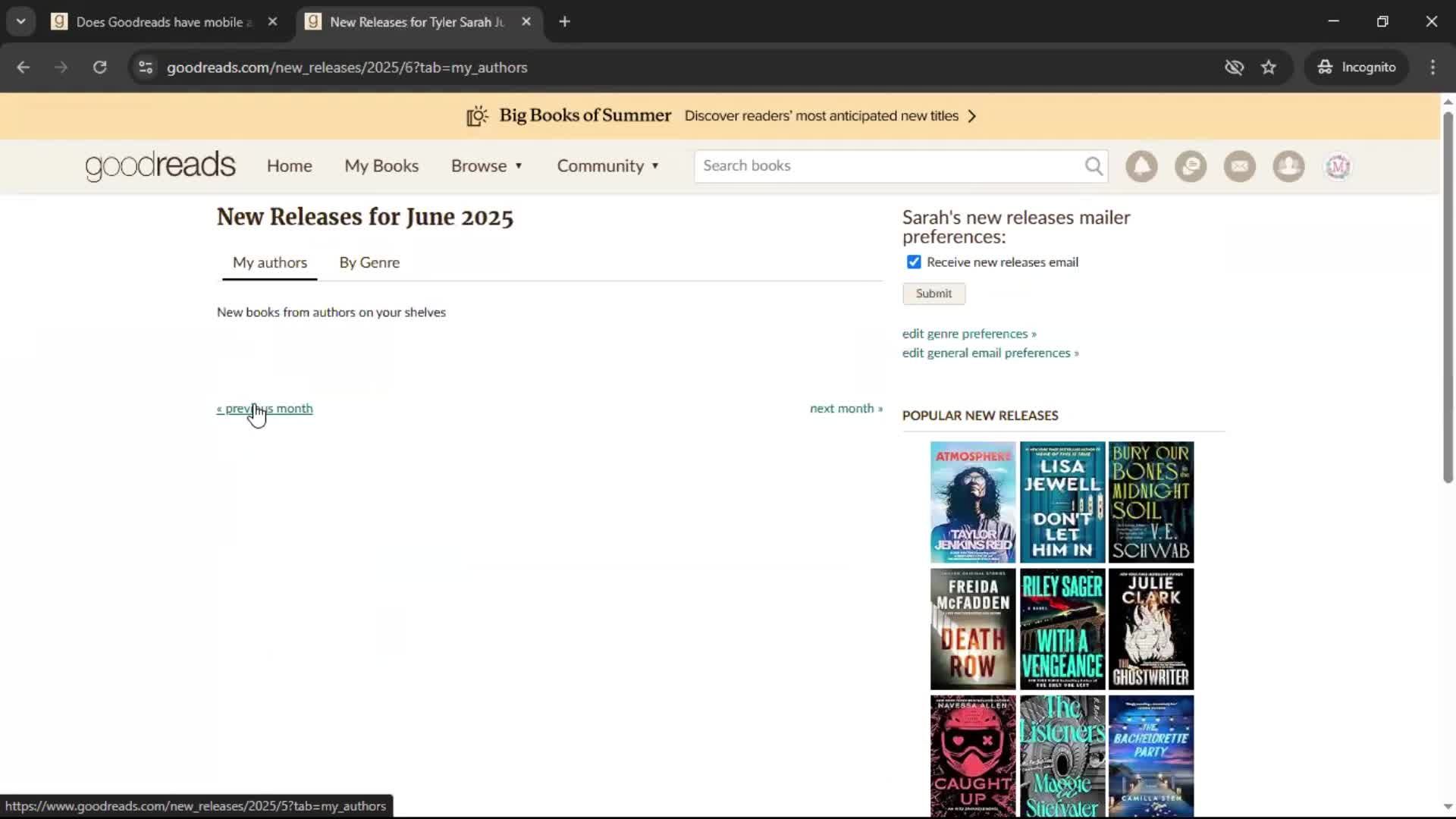Expand the Browse dropdown menu

487,166
